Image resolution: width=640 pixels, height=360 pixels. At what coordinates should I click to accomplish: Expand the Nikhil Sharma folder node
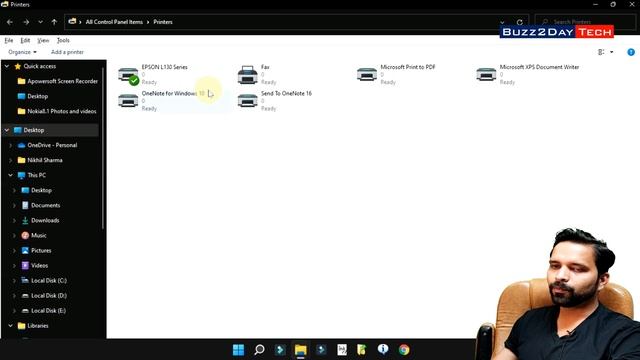click(10, 160)
